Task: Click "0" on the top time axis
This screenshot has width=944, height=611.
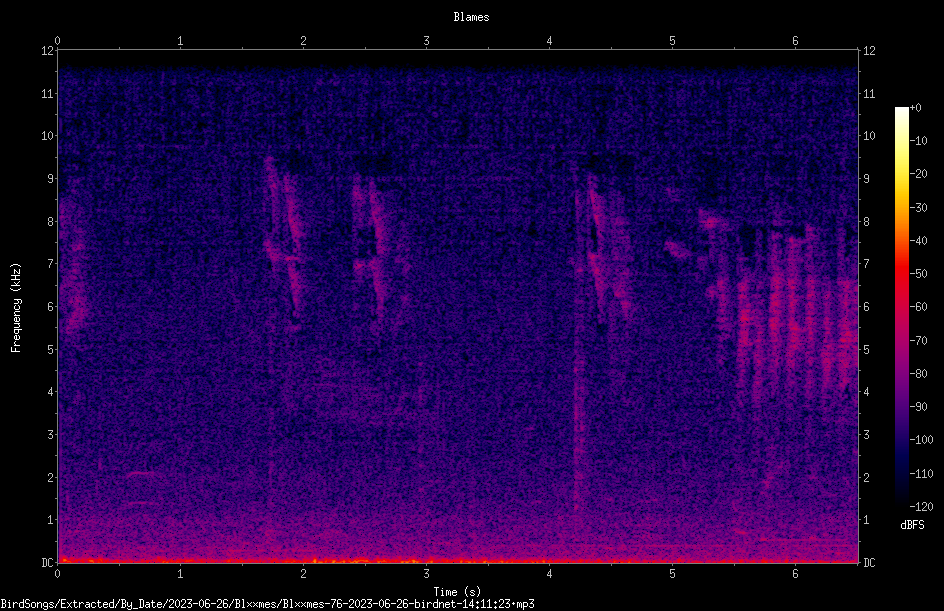Action: tap(57, 41)
